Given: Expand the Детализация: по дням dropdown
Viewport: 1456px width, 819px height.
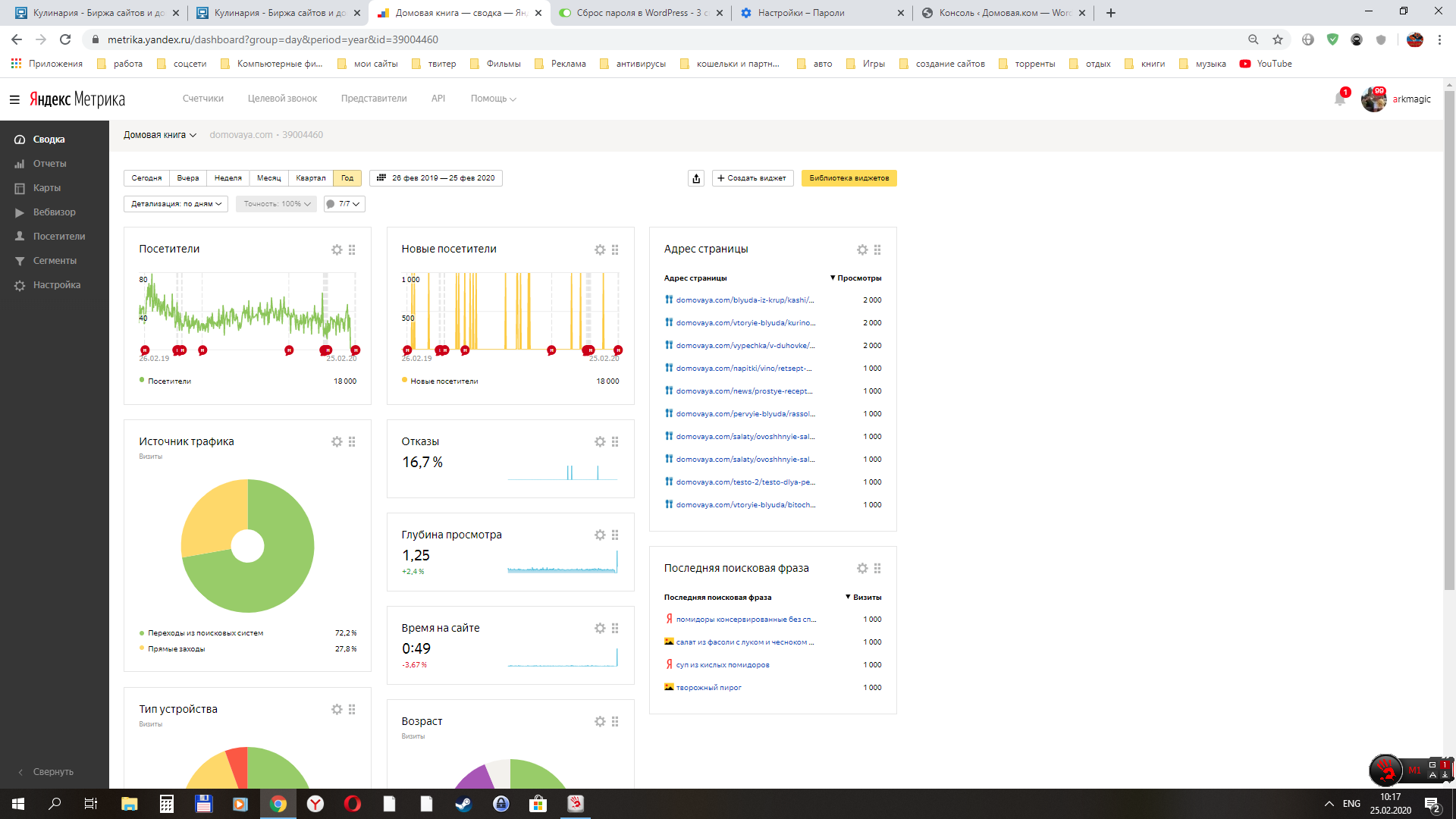Looking at the screenshot, I should tap(176, 204).
